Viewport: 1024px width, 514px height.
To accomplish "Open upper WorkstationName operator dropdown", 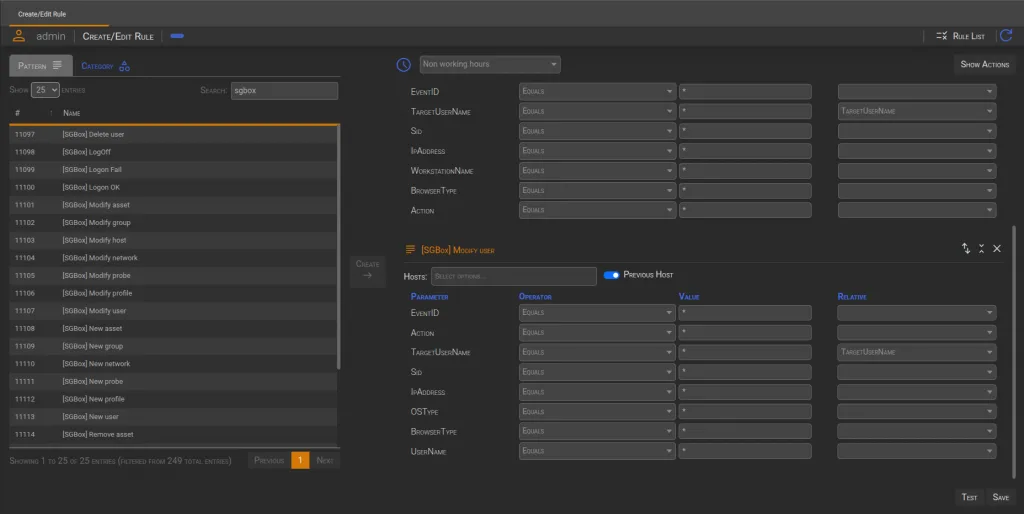I will pyautogui.click(x=597, y=170).
